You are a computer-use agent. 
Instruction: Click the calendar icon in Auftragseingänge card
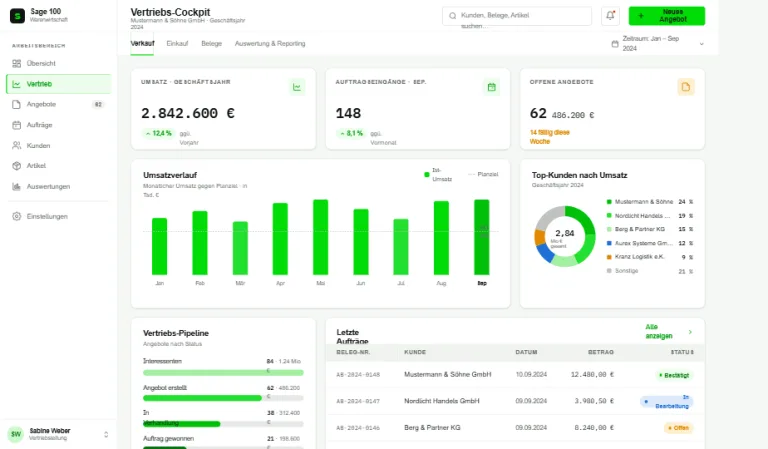click(x=491, y=87)
